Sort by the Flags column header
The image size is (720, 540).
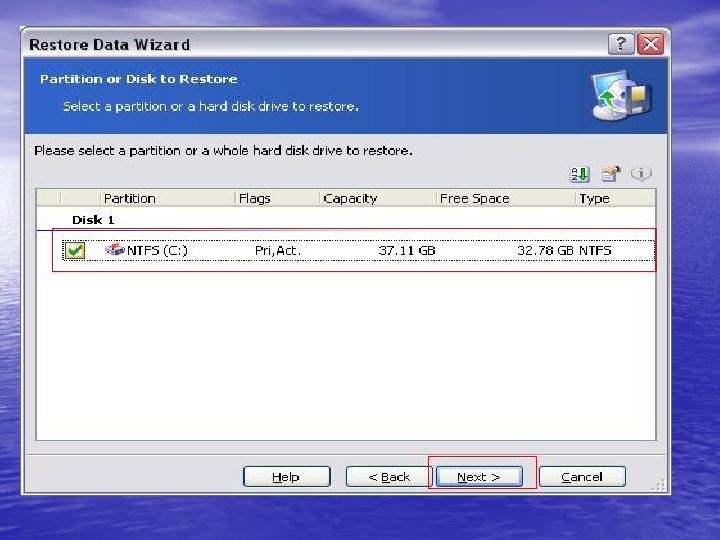click(x=277, y=198)
